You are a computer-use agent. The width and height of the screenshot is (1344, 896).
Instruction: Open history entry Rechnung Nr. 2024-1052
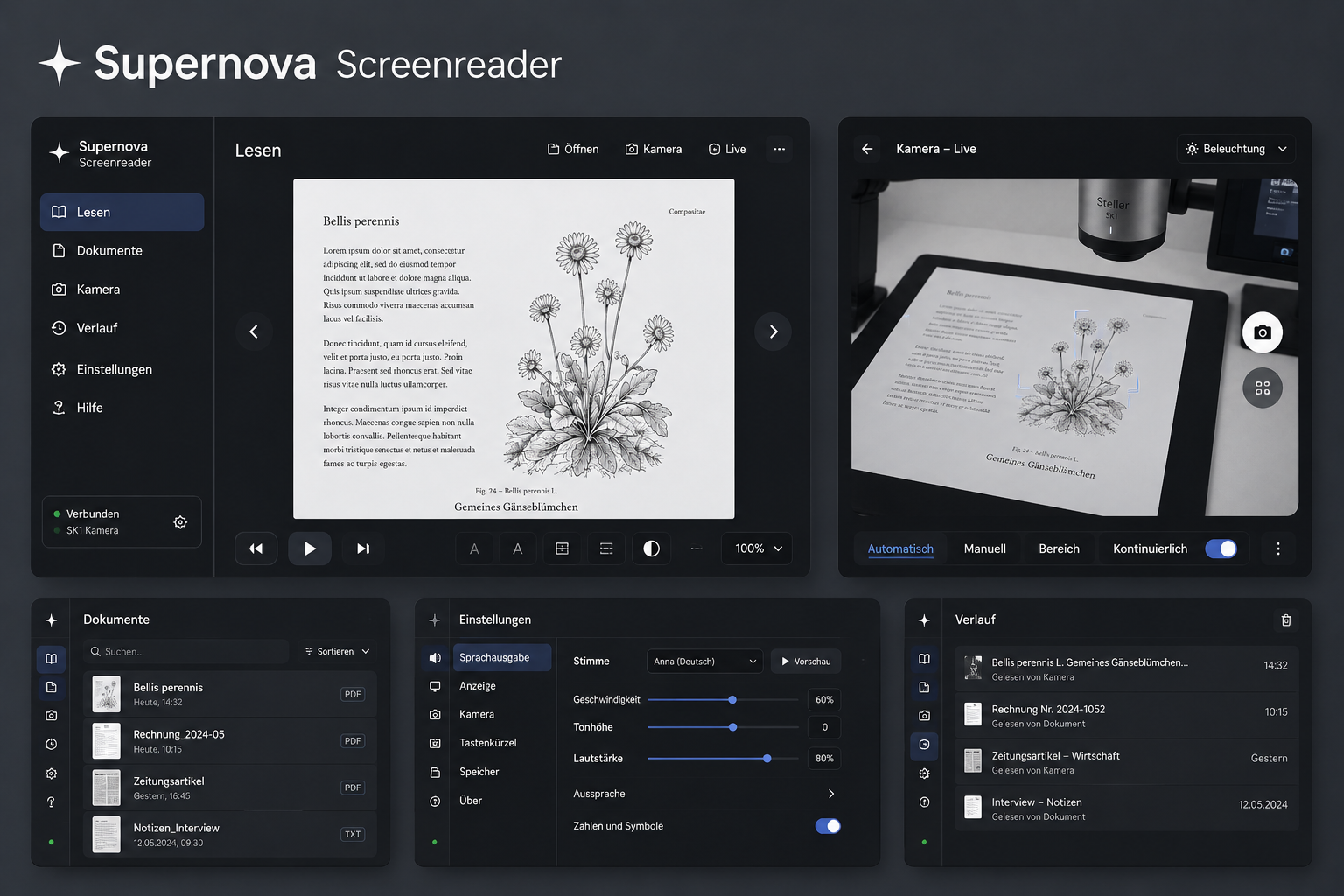(1126, 716)
